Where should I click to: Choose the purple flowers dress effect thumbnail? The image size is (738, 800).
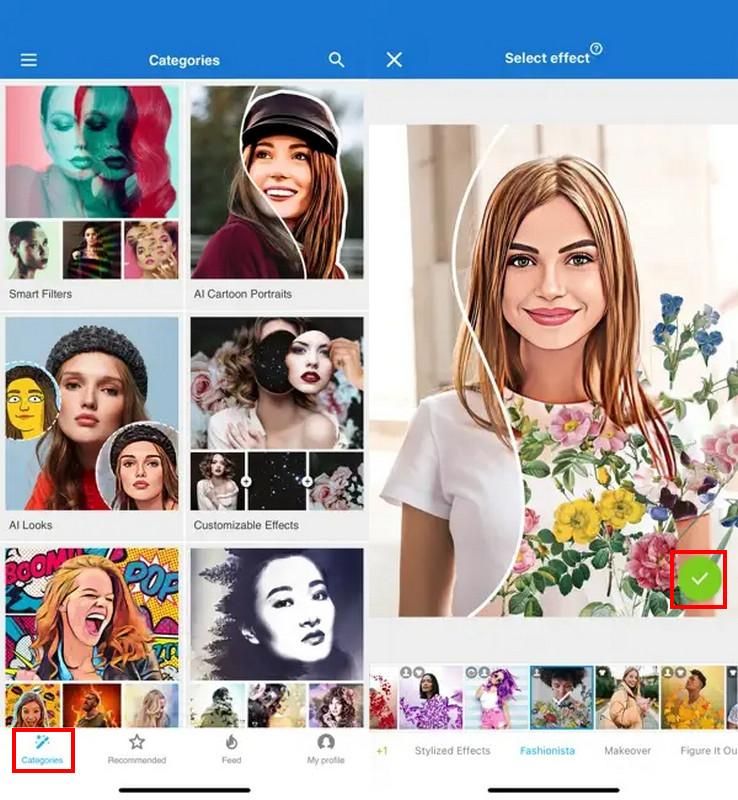[431, 697]
